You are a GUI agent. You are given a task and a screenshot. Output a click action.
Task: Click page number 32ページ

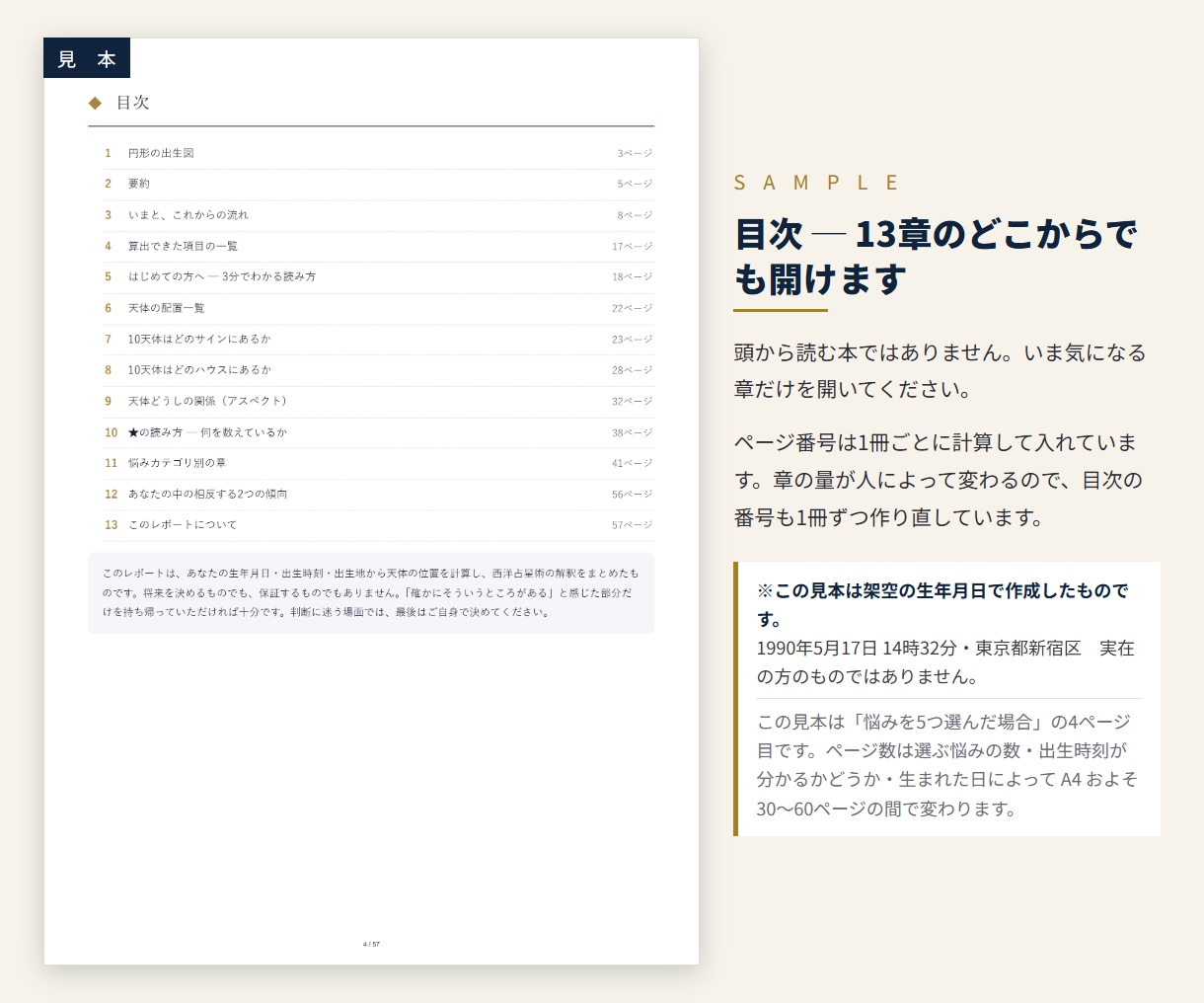[x=632, y=401]
